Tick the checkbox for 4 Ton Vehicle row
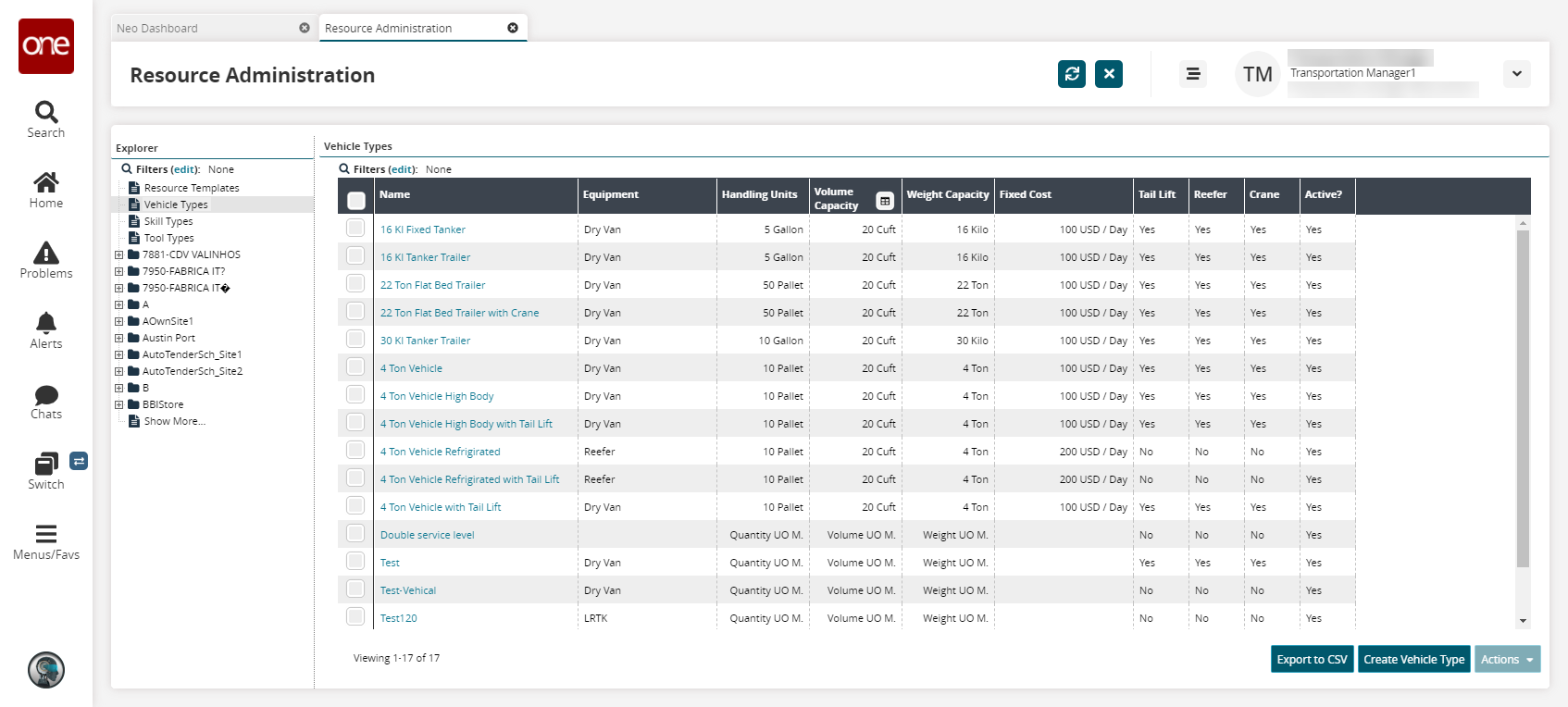 click(355, 366)
